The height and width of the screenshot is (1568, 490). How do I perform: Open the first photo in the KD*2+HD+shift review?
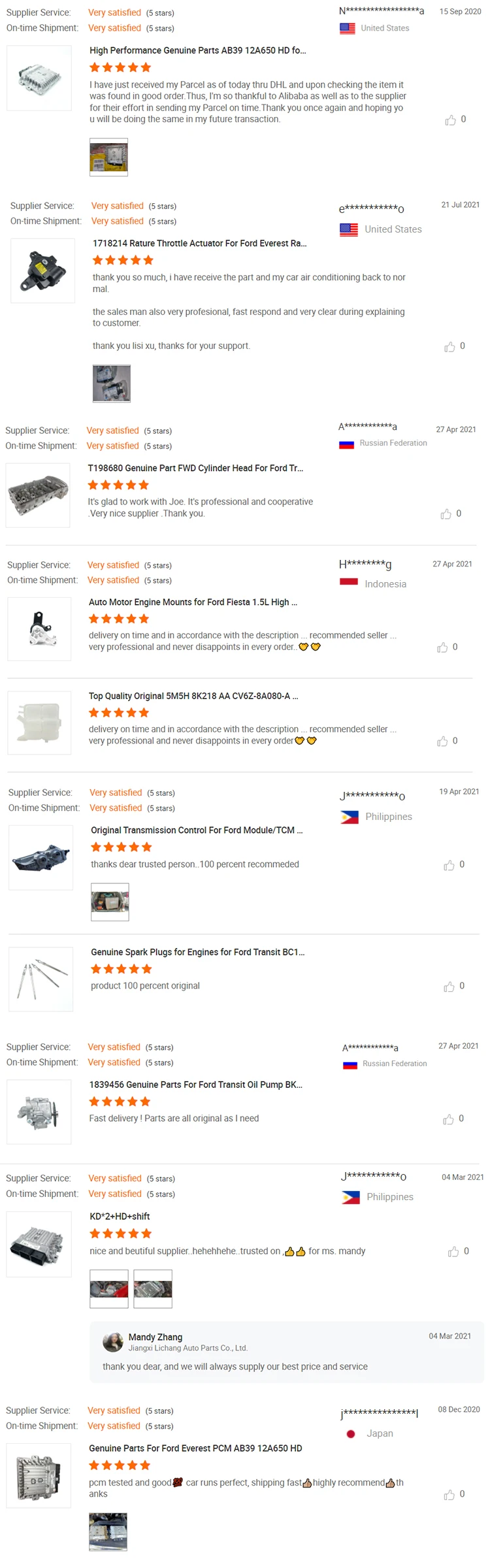[109, 1288]
